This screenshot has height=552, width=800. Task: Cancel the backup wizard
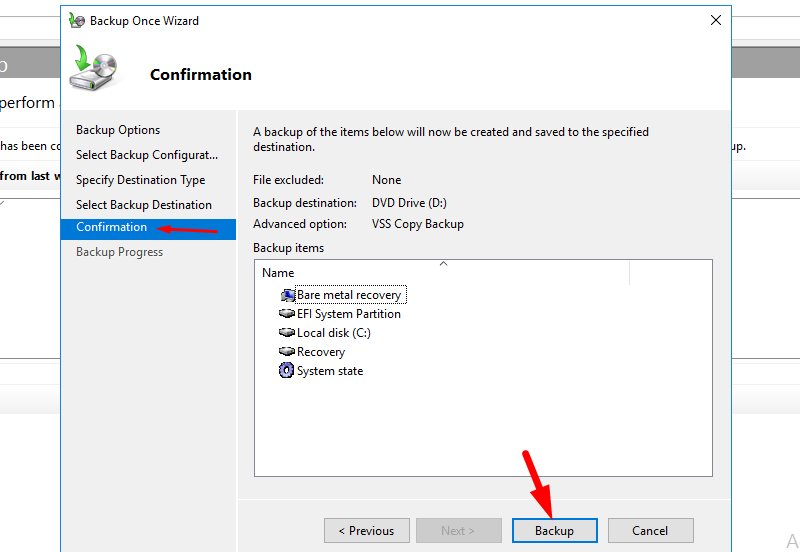point(650,531)
